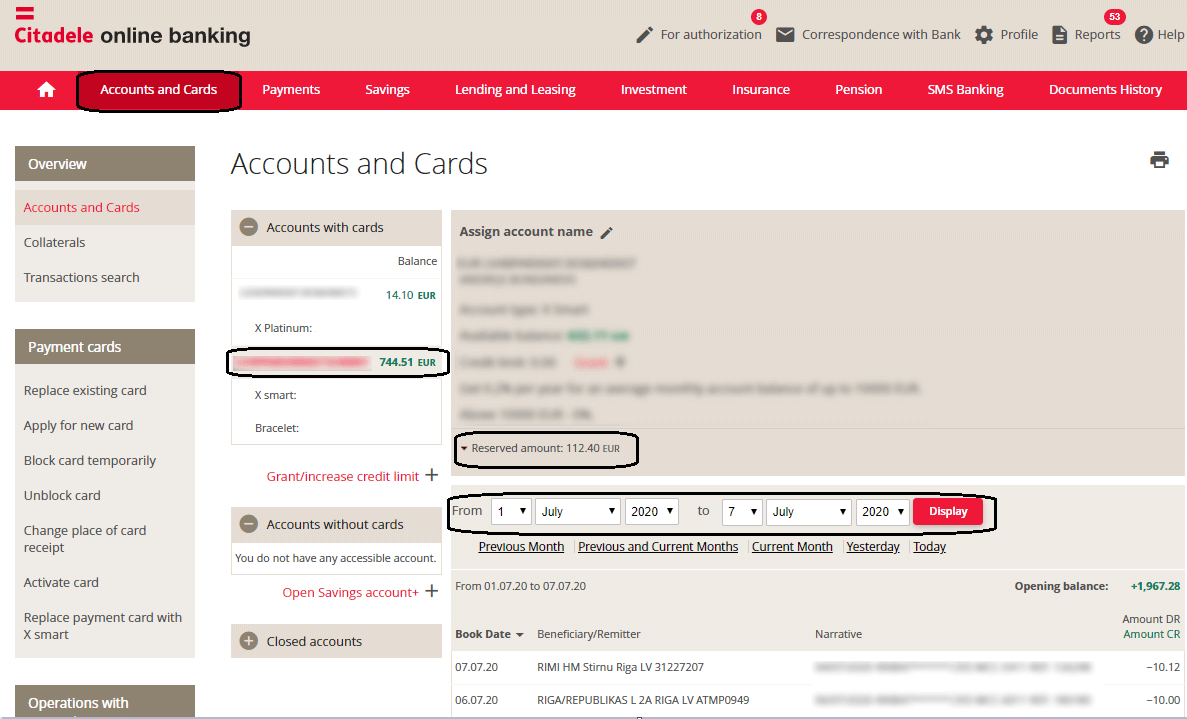Select the account with 14.10 EUR balance
1187x719 pixels.
[336, 294]
